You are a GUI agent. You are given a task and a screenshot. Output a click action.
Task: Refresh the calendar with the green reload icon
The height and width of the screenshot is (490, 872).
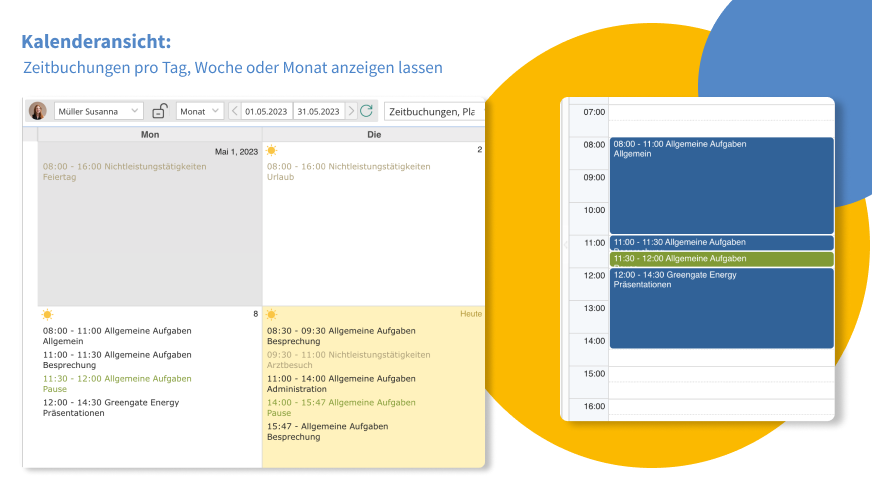366,111
